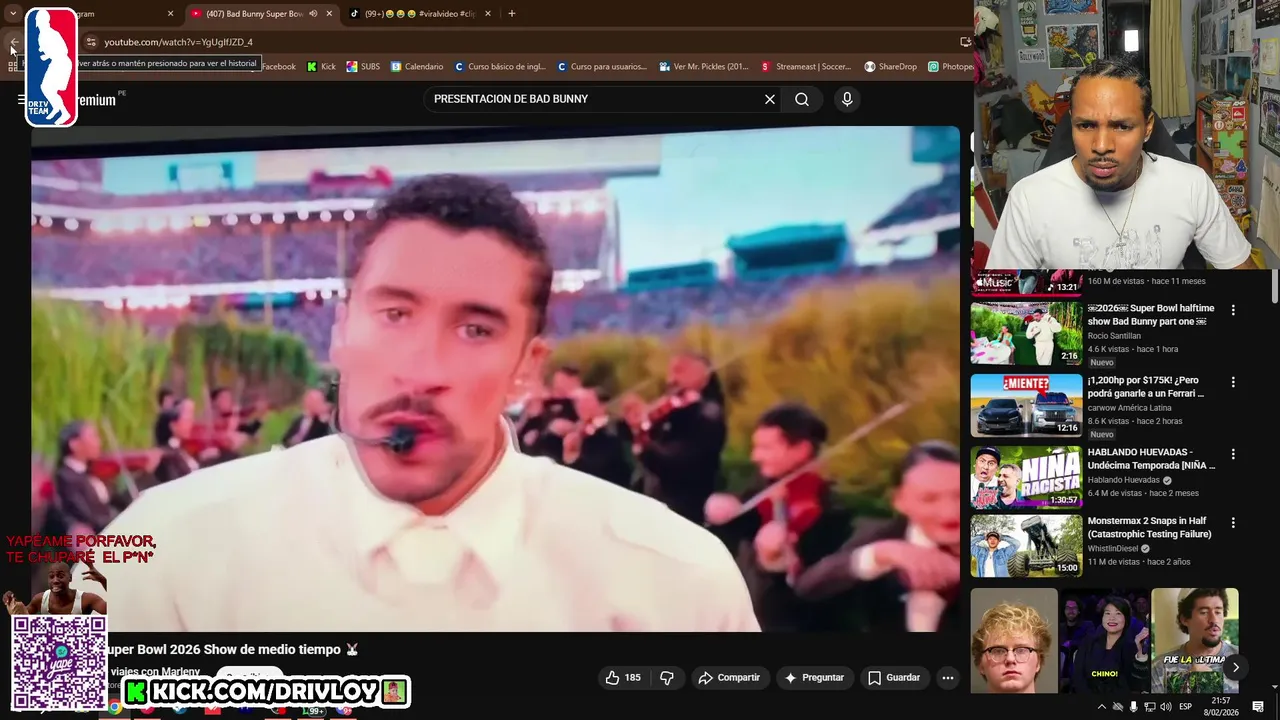Viewport: 1280px width, 720px height.
Task: Open the ShareDrop bookmark
Action: click(891, 67)
